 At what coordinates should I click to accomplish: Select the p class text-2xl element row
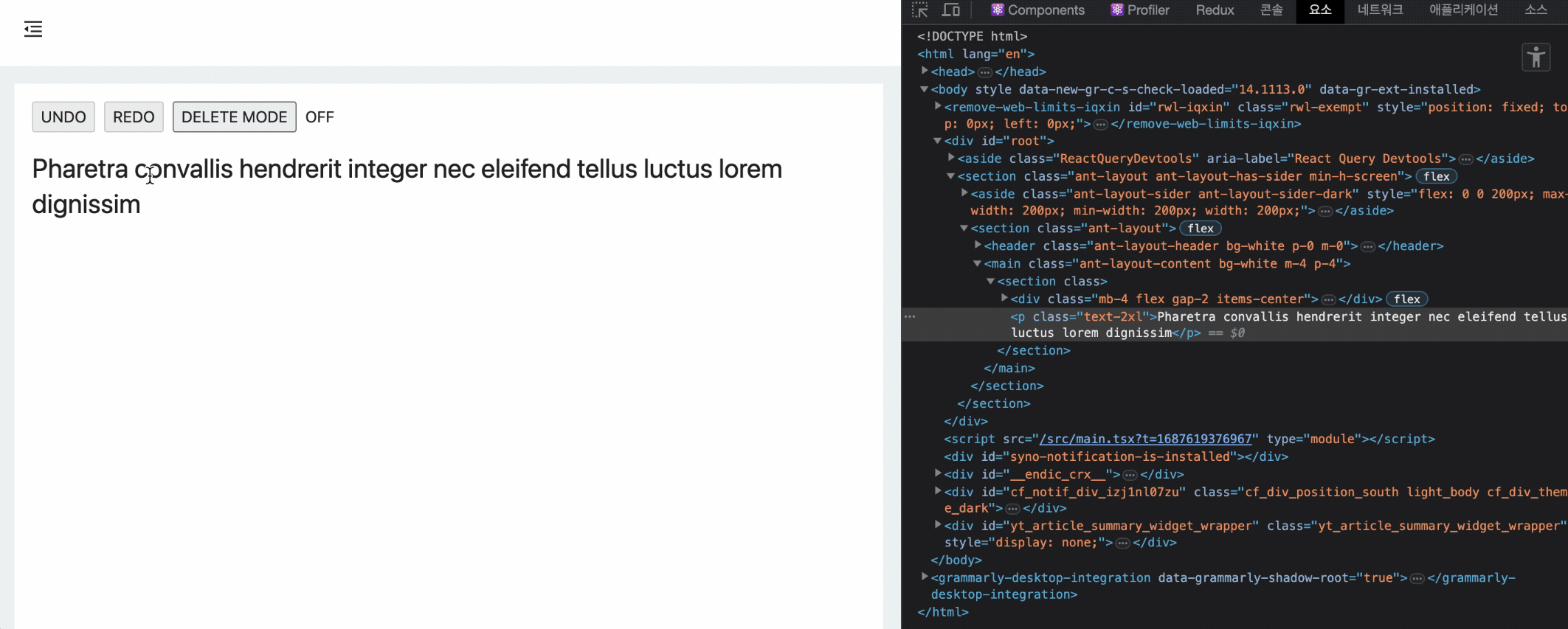(x=1234, y=324)
